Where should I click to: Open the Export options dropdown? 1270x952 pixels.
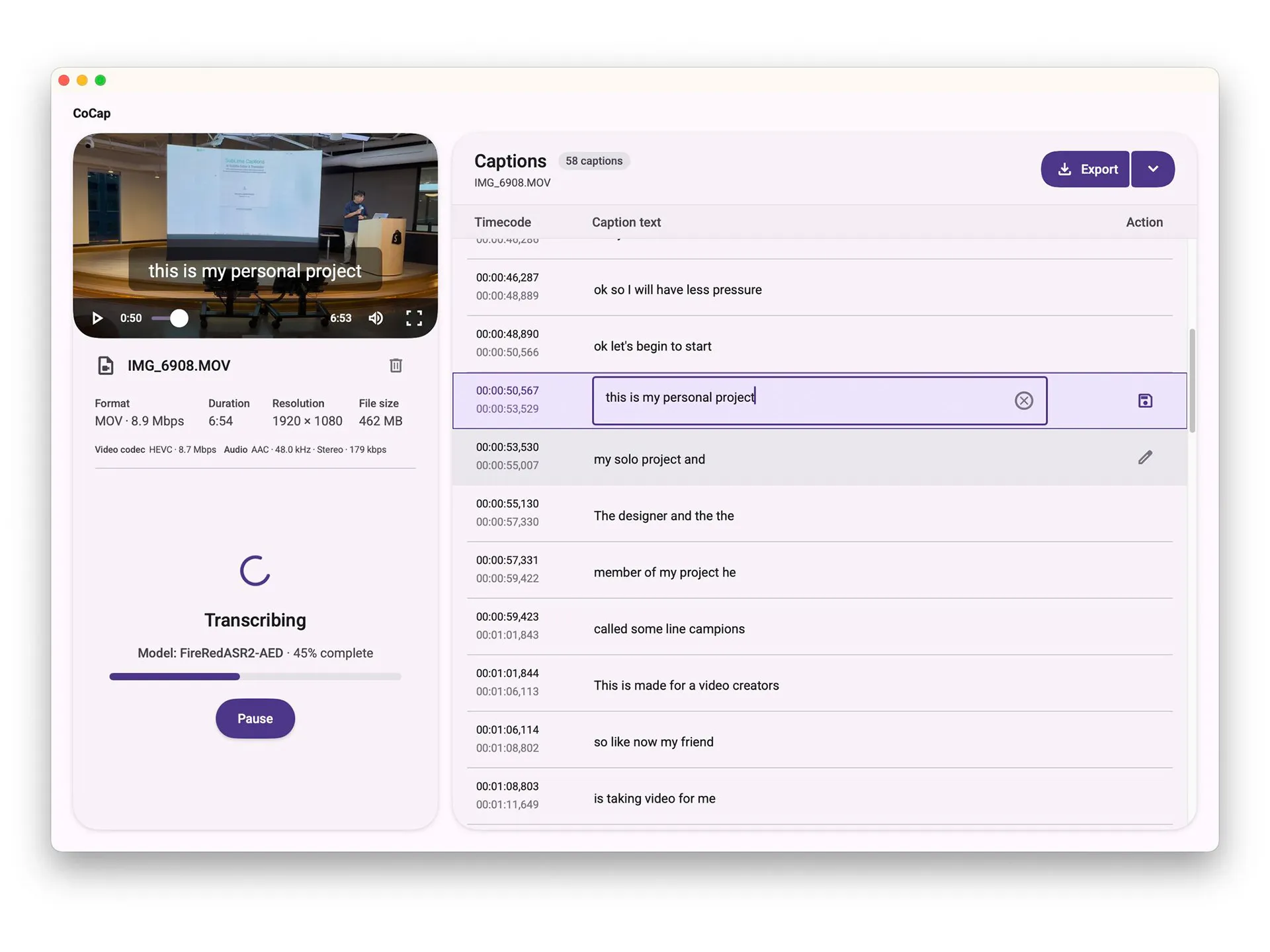tap(1152, 169)
